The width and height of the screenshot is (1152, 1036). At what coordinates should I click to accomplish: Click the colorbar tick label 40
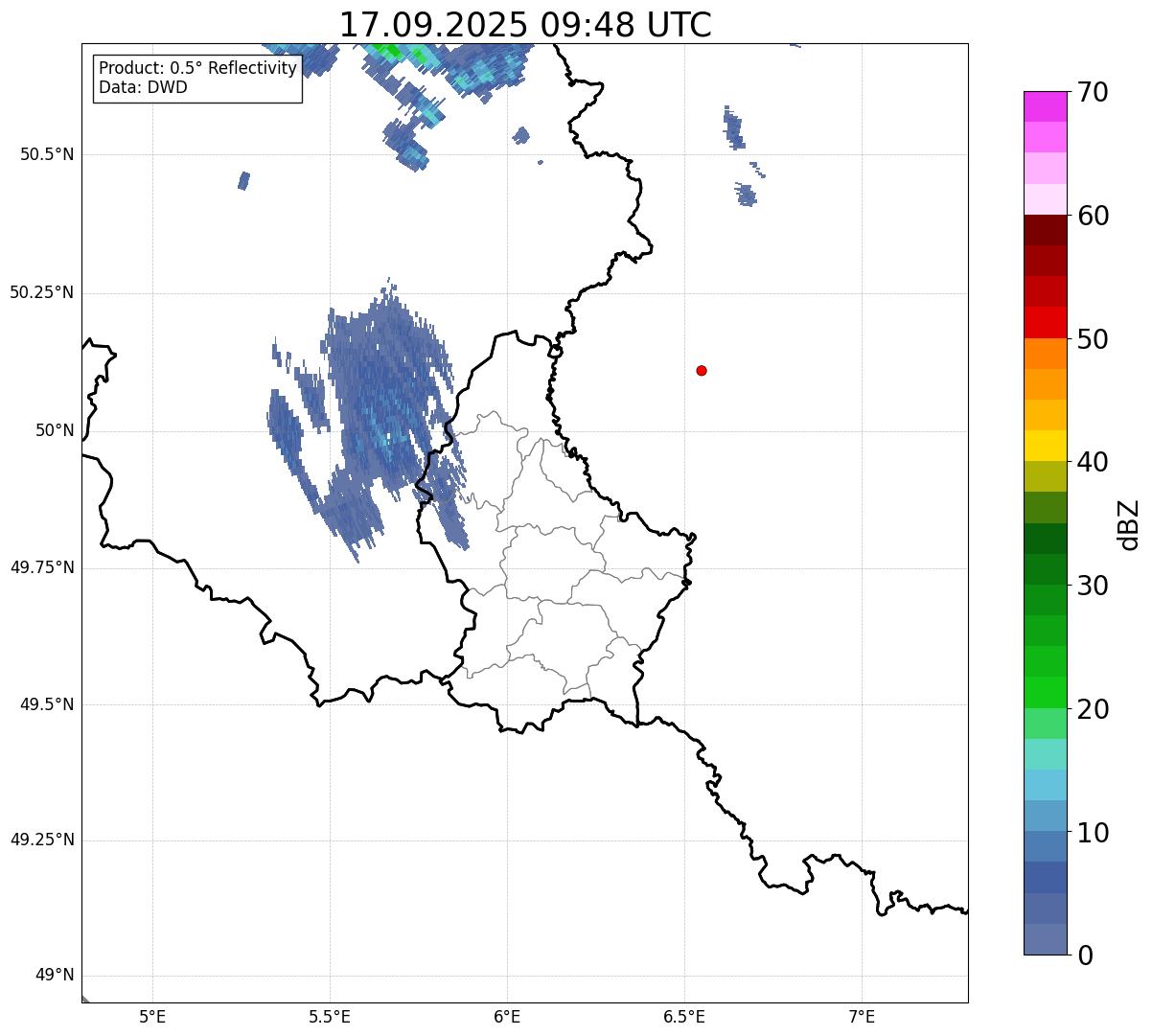(1093, 462)
